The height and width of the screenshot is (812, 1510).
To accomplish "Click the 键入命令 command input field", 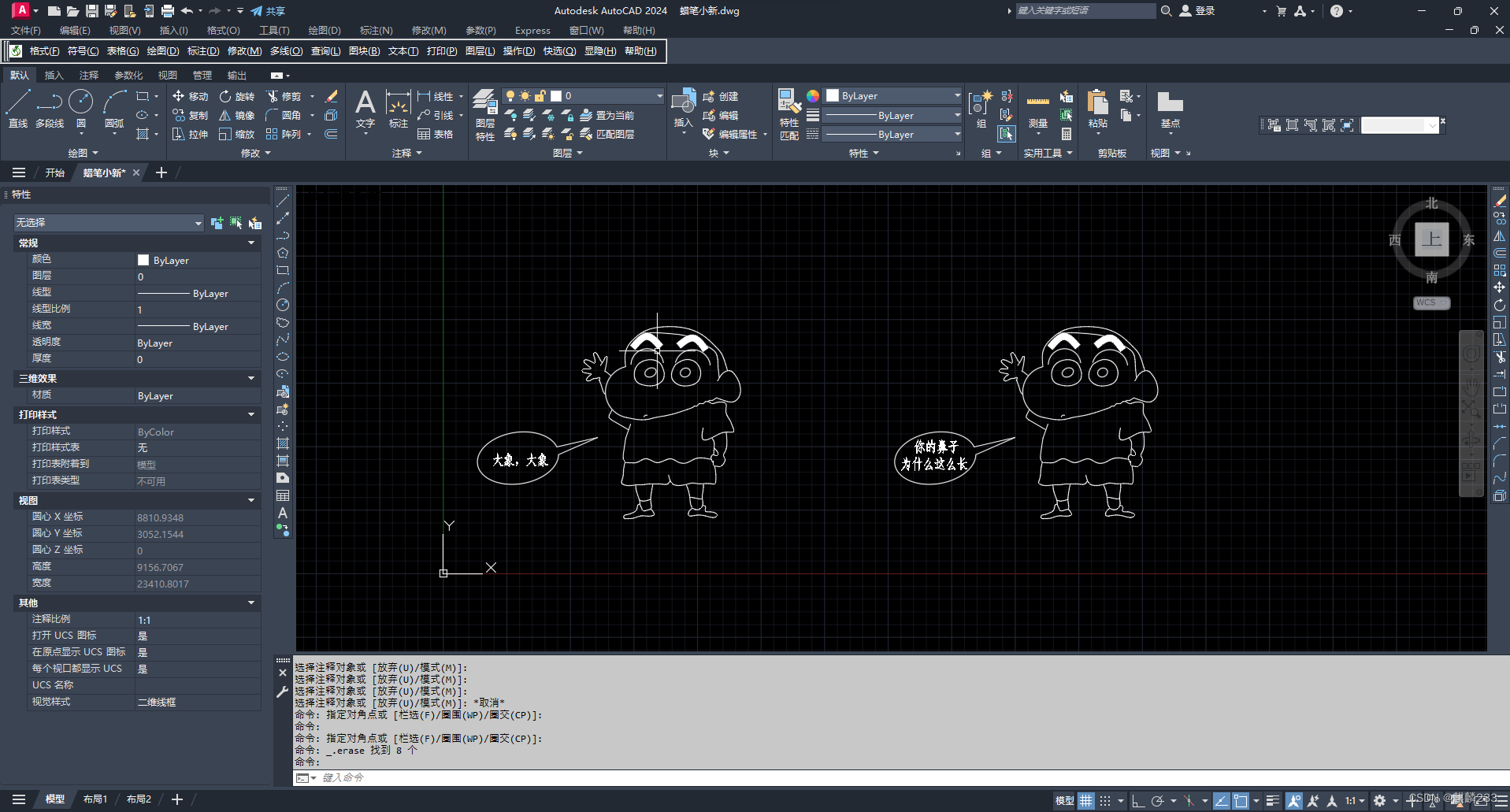I will (x=900, y=777).
